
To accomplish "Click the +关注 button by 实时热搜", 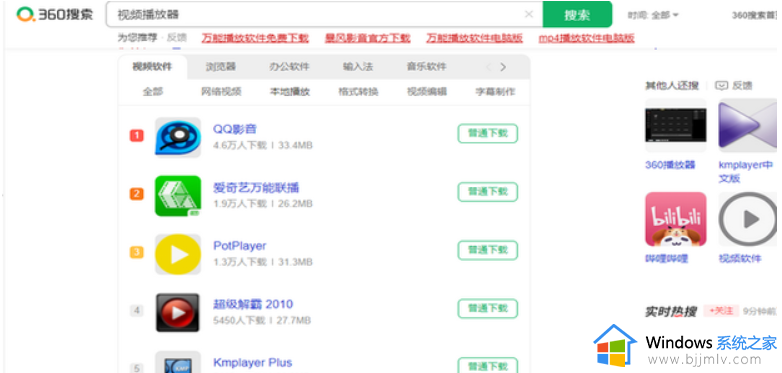I will tap(721, 311).
